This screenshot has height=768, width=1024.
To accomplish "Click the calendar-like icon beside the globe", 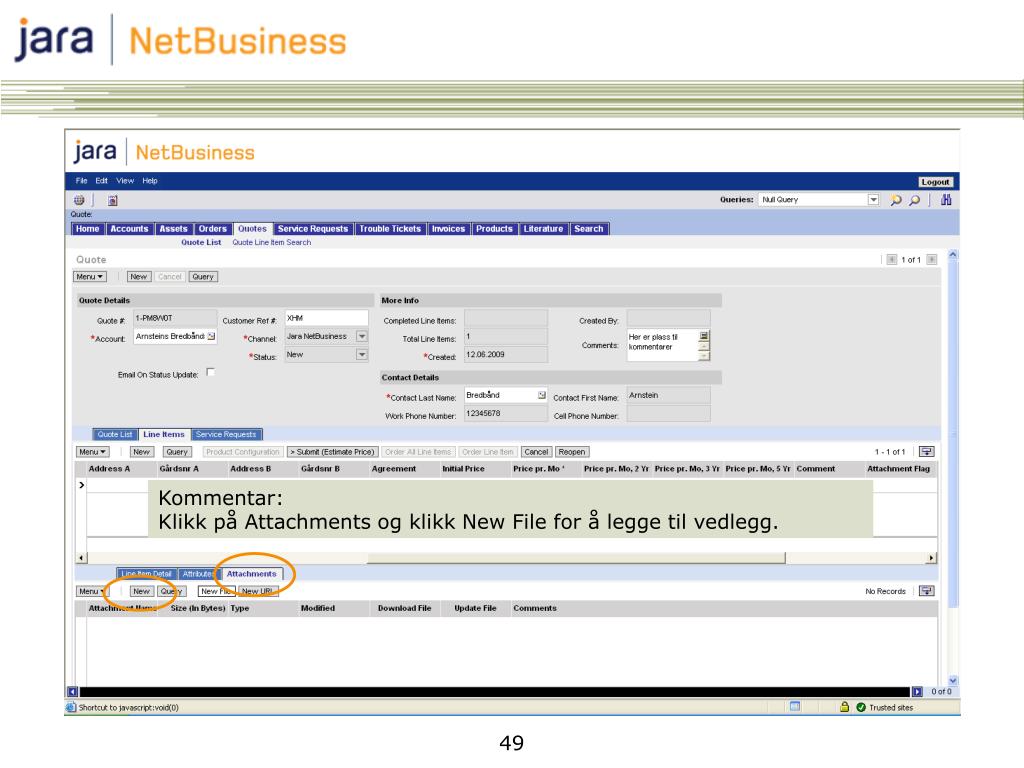I will 112,200.
